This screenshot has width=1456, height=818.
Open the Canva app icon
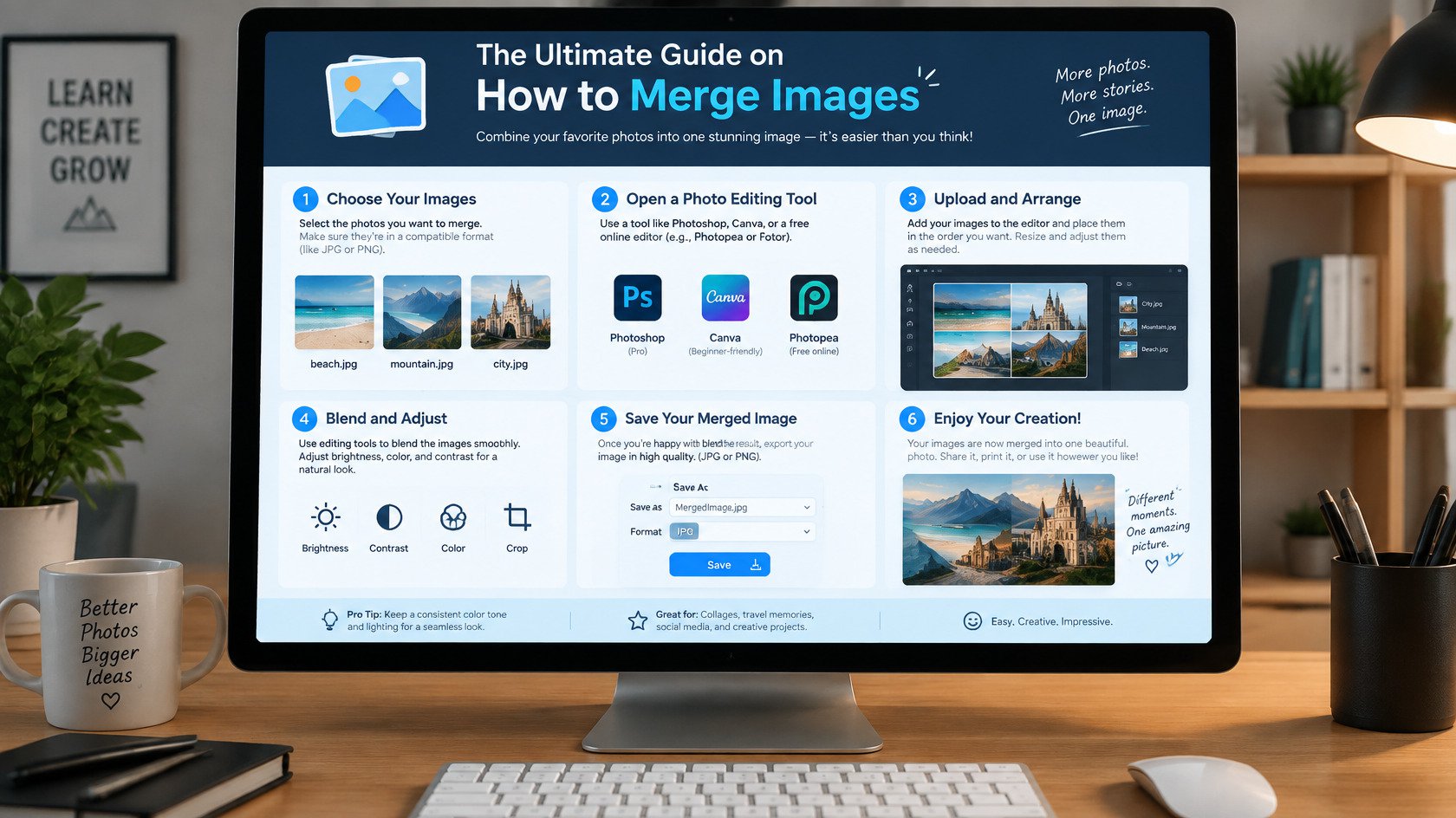725,297
